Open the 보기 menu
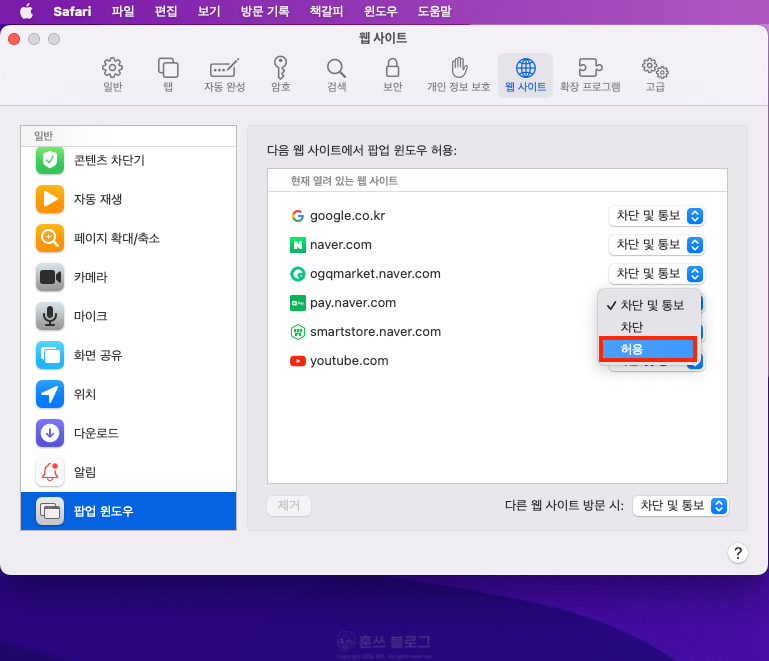 (x=209, y=11)
